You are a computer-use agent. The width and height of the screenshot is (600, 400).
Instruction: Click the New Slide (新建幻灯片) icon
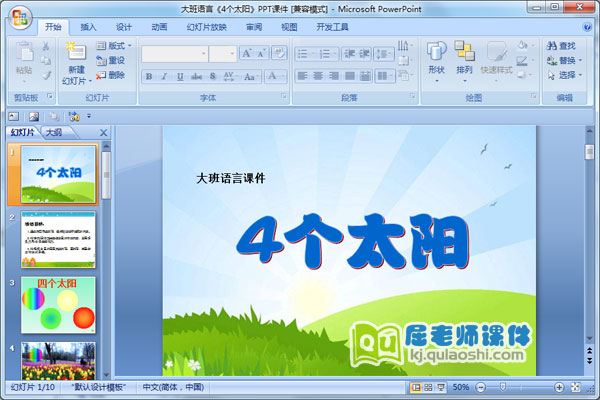point(76,53)
